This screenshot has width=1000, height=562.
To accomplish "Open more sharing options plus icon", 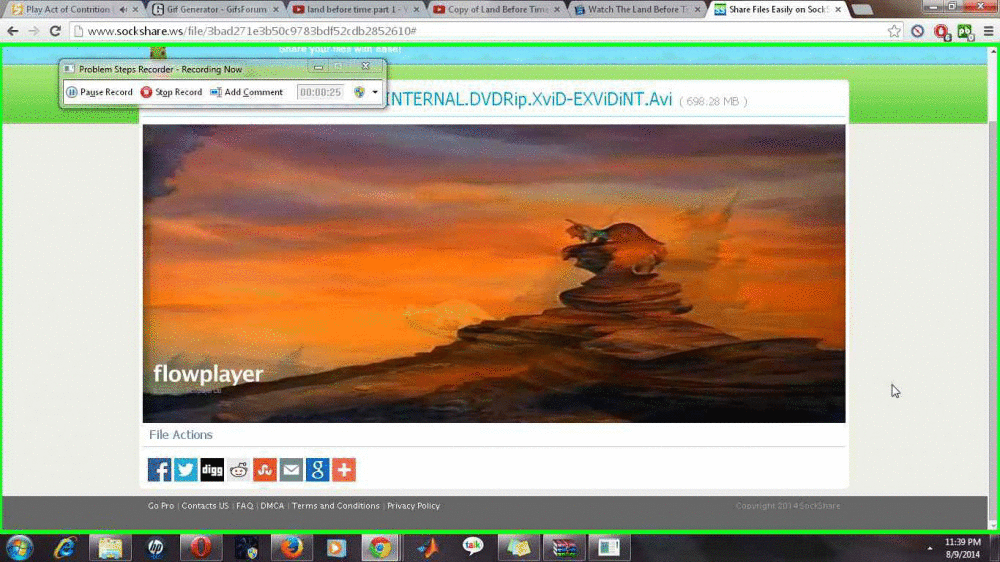I will click(344, 470).
